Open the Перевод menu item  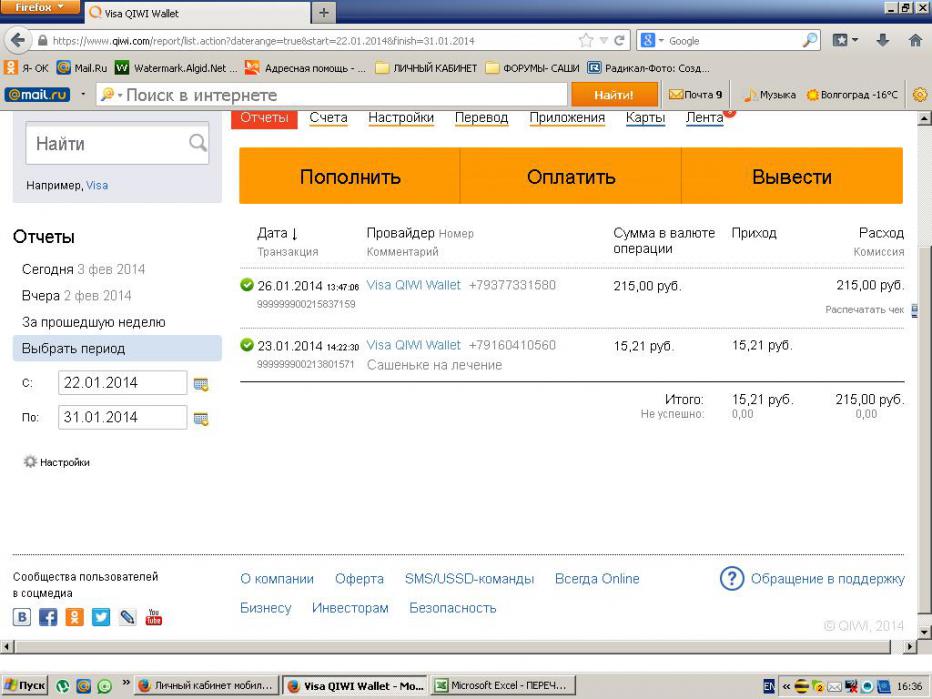[x=481, y=118]
